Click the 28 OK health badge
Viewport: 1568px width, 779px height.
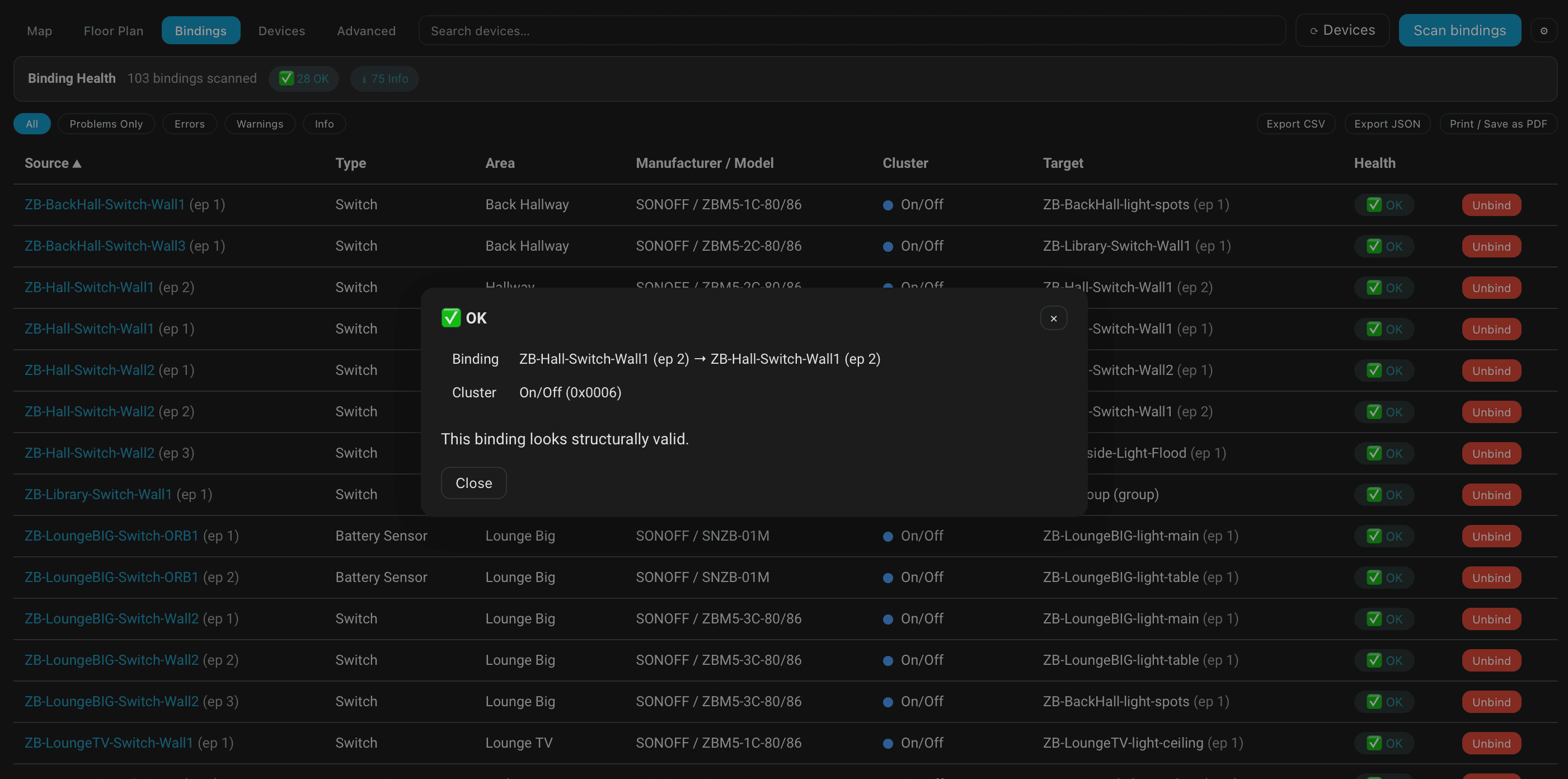click(304, 78)
